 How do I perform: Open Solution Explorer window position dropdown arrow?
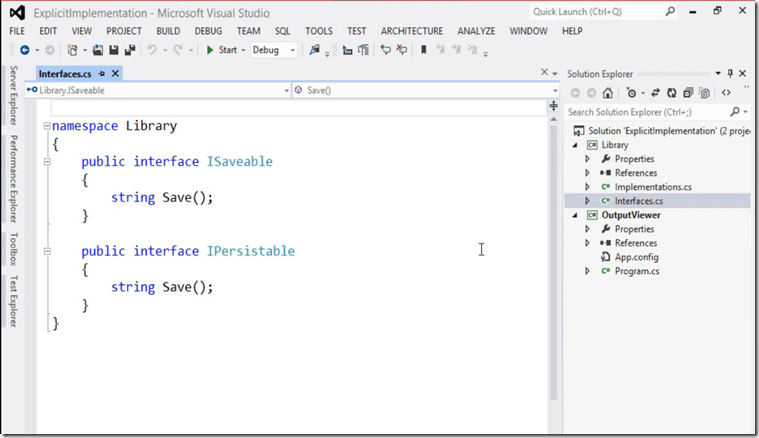718,74
